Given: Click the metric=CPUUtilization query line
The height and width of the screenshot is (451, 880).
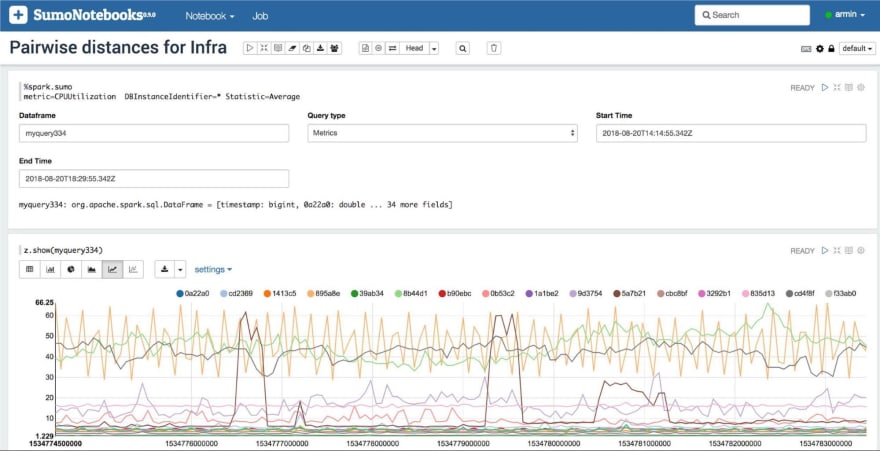Looking at the screenshot, I should pyautogui.click(x=162, y=96).
